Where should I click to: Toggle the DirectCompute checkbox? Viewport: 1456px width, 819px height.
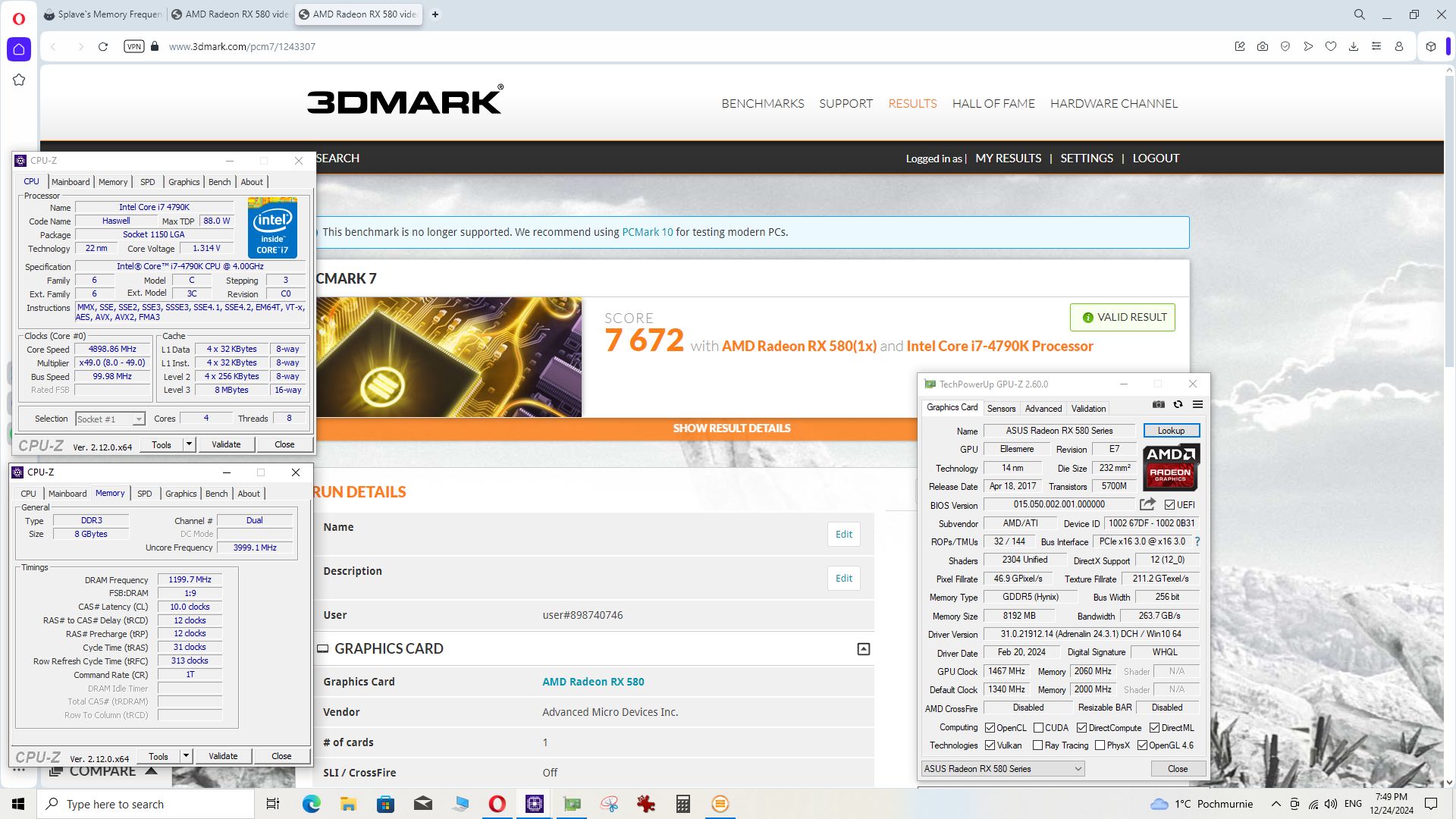click(x=1081, y=728)
